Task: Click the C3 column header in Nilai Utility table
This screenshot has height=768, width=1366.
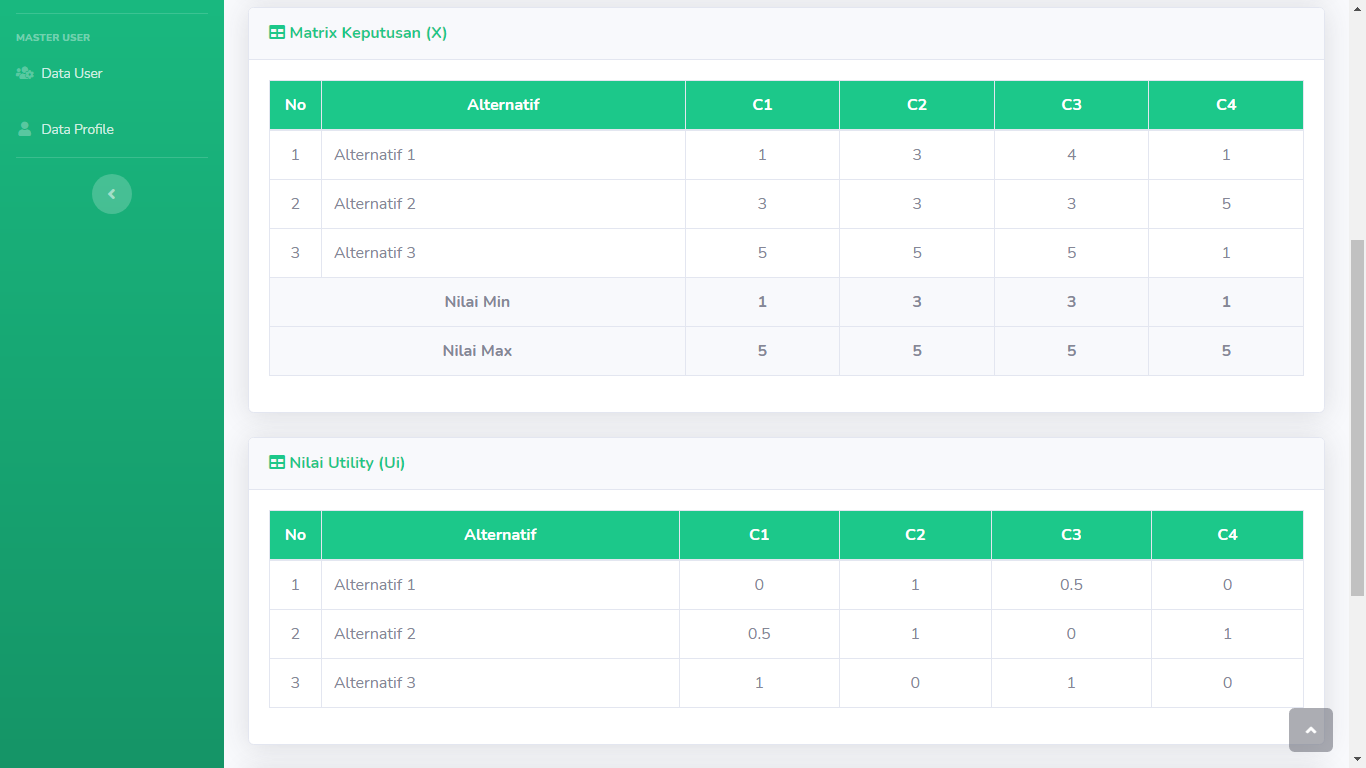Action: pos(1071,535)
